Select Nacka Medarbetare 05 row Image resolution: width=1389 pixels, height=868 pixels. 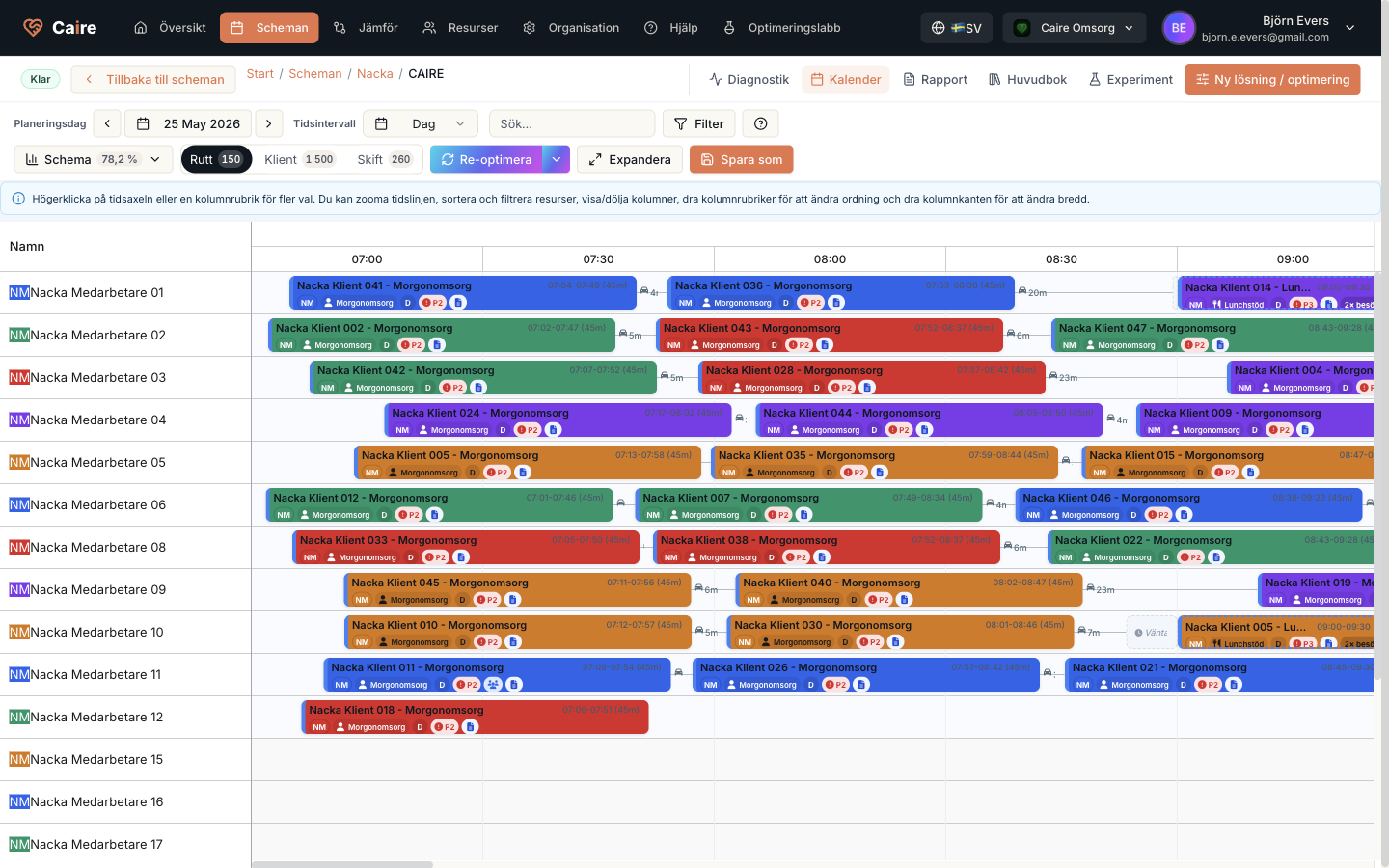point(125,462)
